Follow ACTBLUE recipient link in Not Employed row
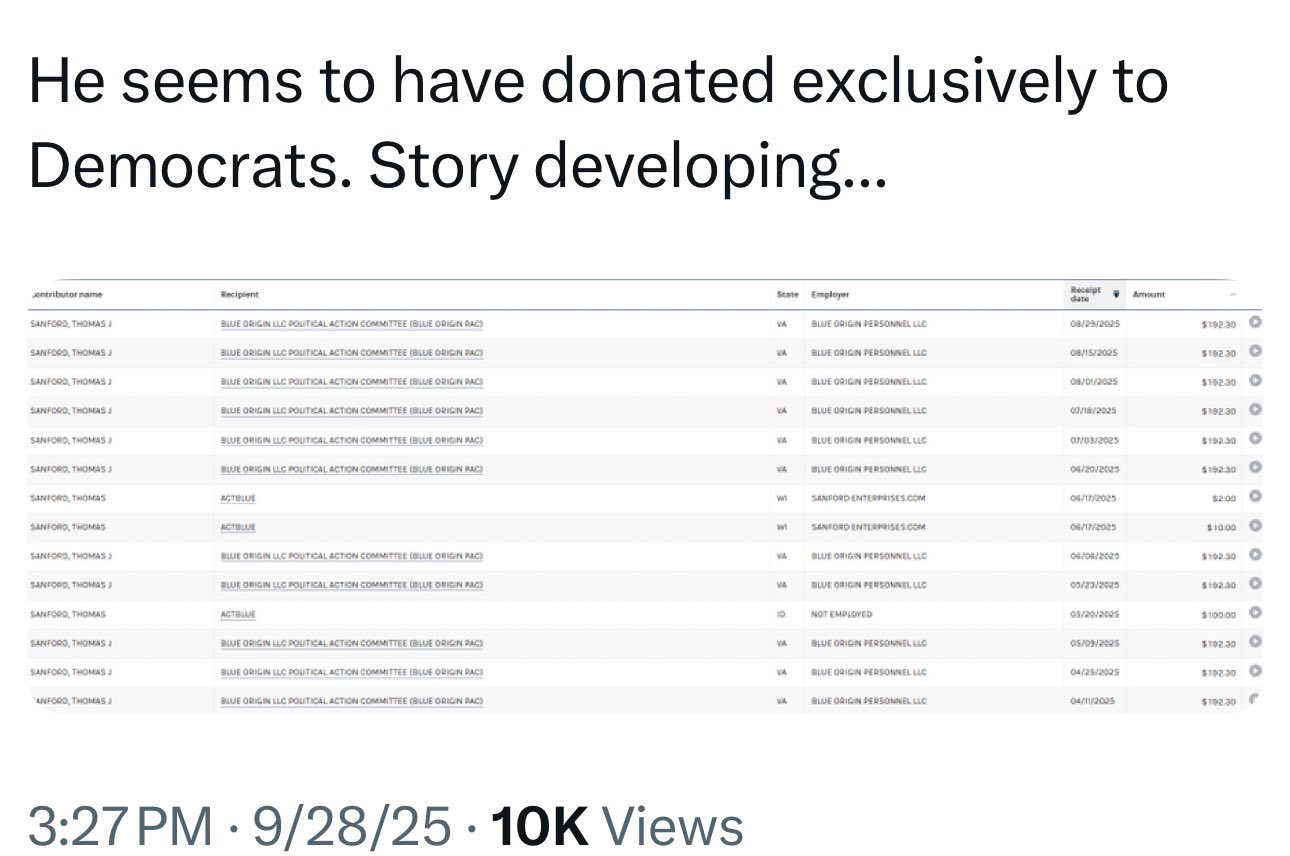Screen dimensions: 1290x856 pos(238,614)
